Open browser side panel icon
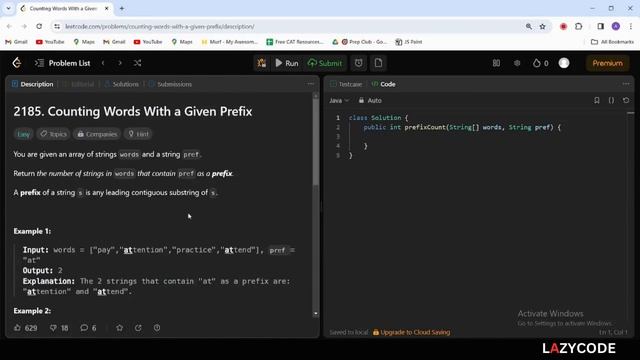 click(x=600, y=27)
